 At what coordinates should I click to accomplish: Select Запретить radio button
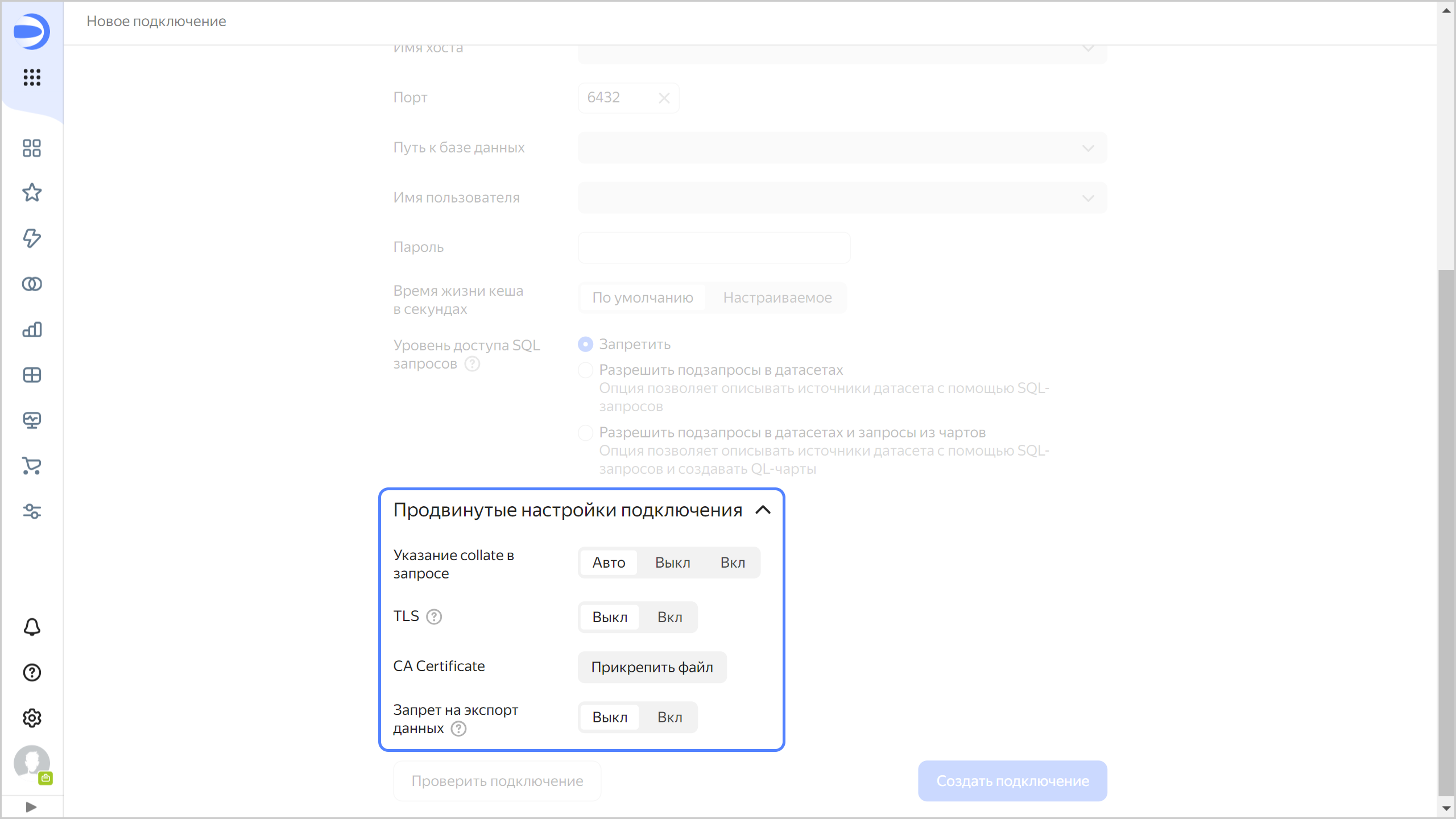click(585, 344)
